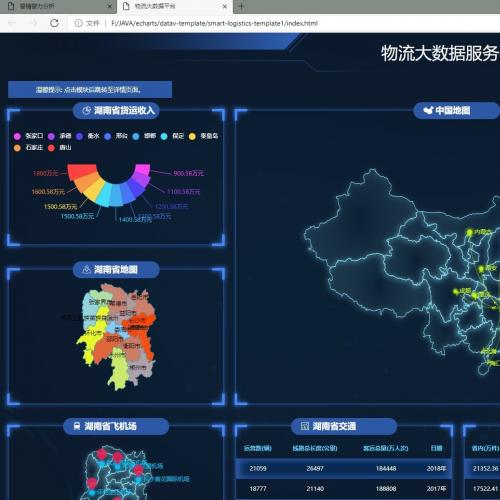Open the 湖南省飞机场 panel title

coord(110,426)
